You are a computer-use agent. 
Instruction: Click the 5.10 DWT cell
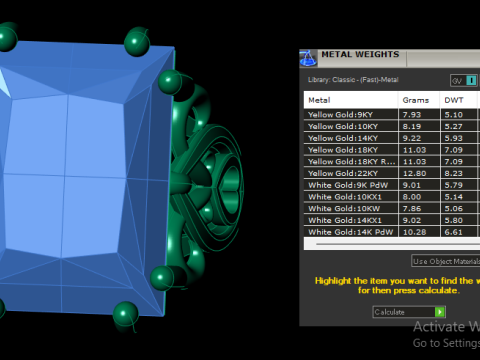[459, 115]
